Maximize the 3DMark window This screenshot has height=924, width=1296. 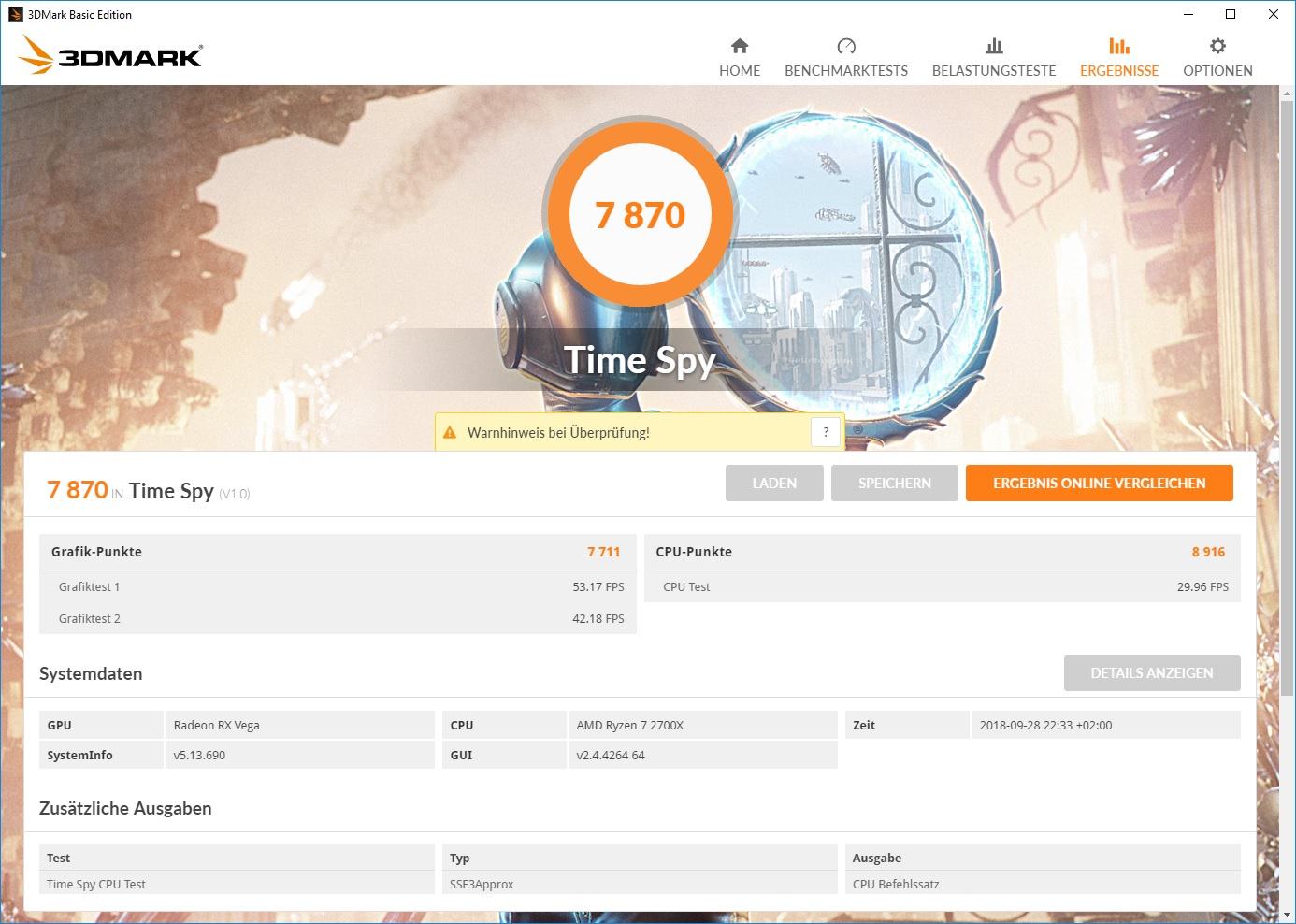pyautogui.click(x=1231, y=14)
